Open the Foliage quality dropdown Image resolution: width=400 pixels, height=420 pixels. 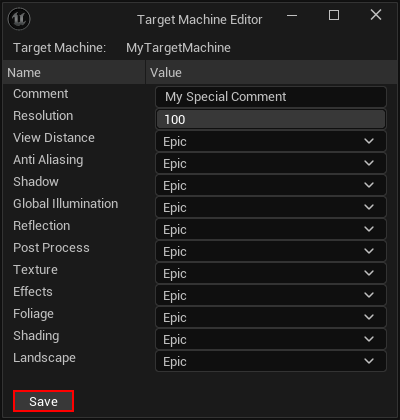pyautogui.click(x=271, y=317)
